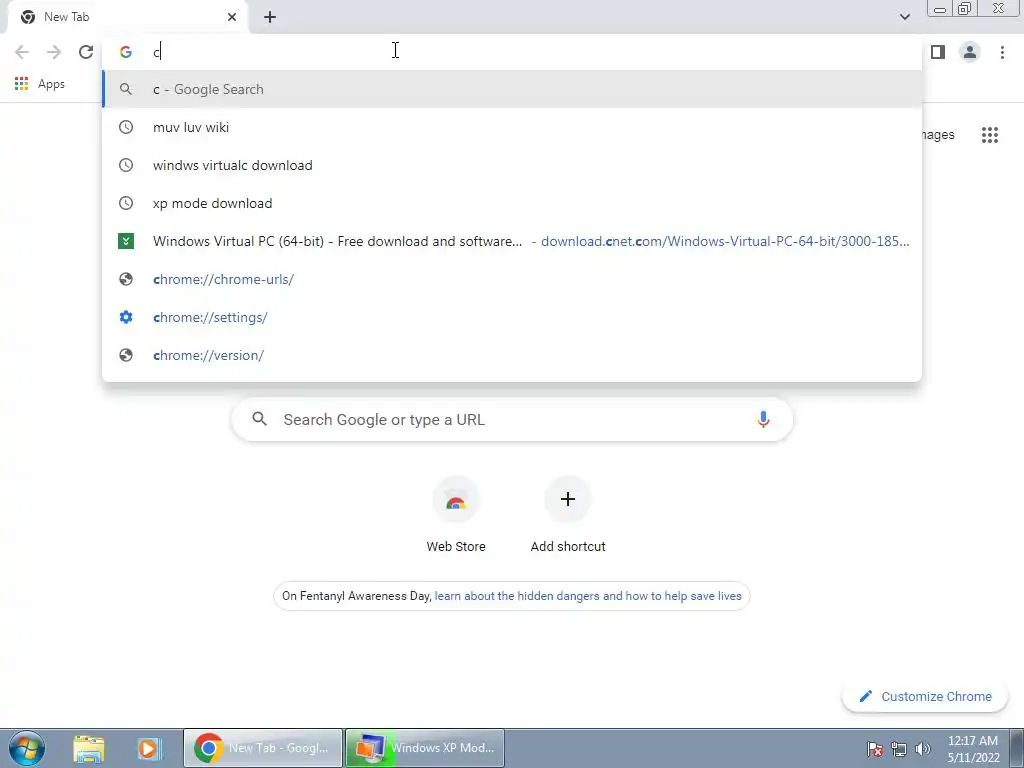Open the Chrome three-dot menu
The height and width of the screenshot is (768, 1024).
click(x=1002, y=52)
